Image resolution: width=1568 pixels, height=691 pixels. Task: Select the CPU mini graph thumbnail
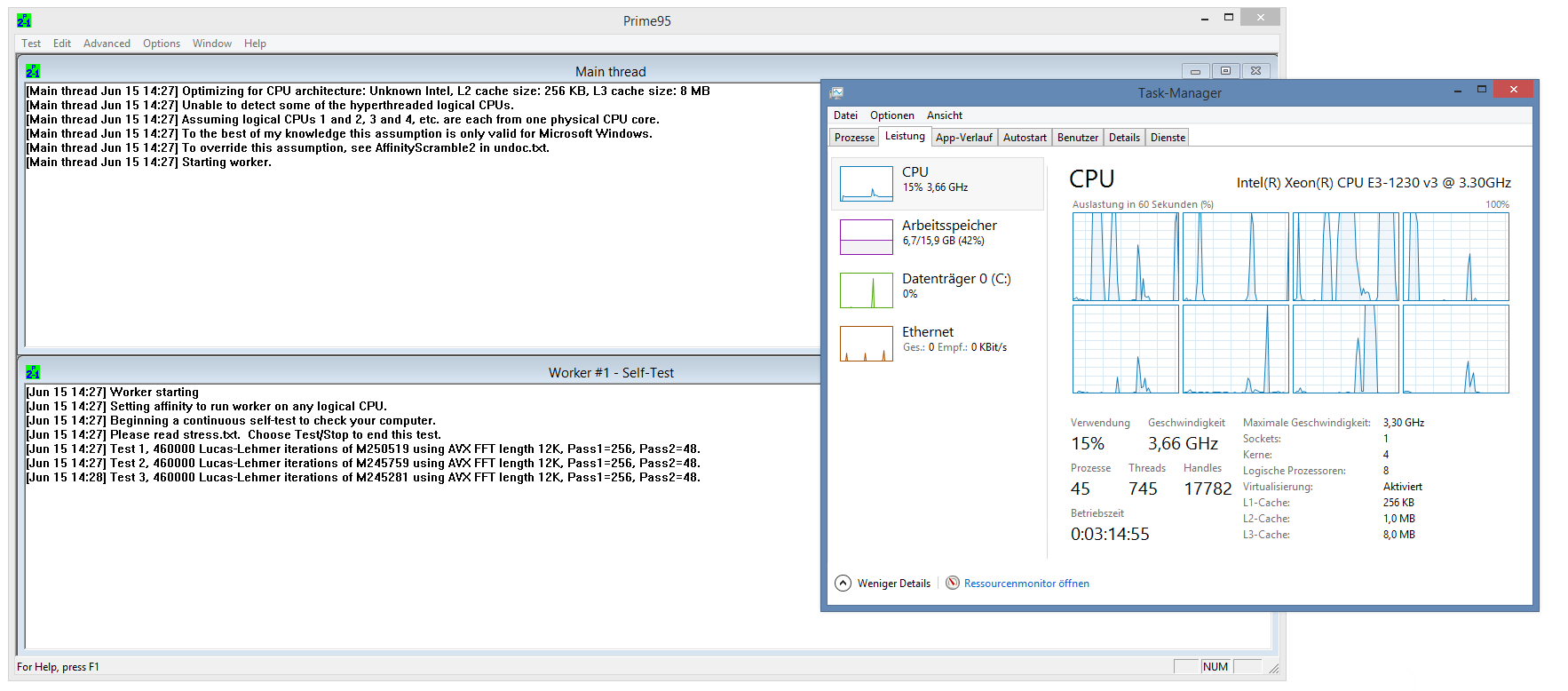click(867, 184)
